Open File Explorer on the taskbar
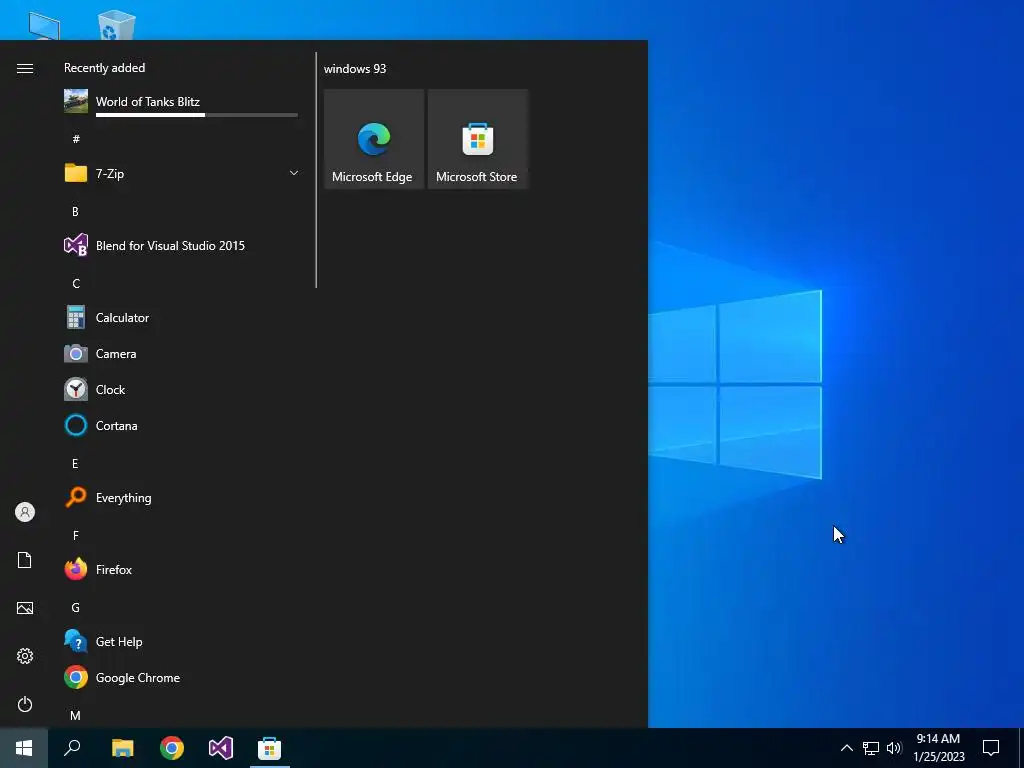 [x=123, y=748]
